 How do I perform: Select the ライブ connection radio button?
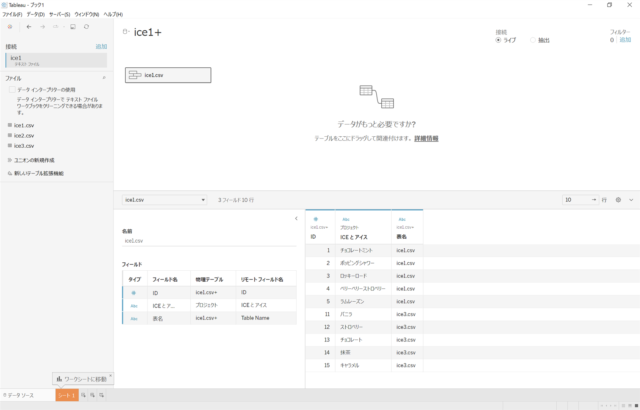coord(499,39)
